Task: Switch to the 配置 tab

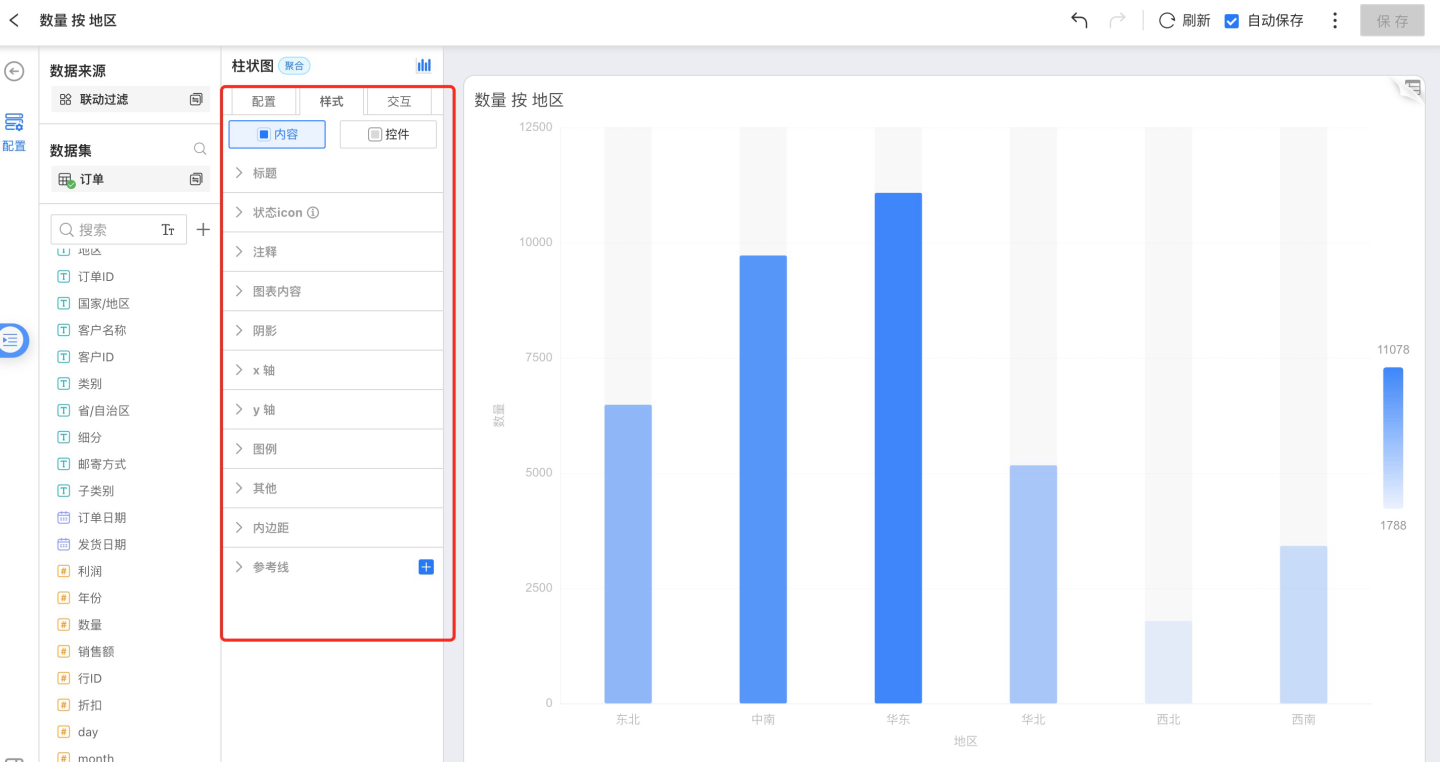Action: [264, 101]
